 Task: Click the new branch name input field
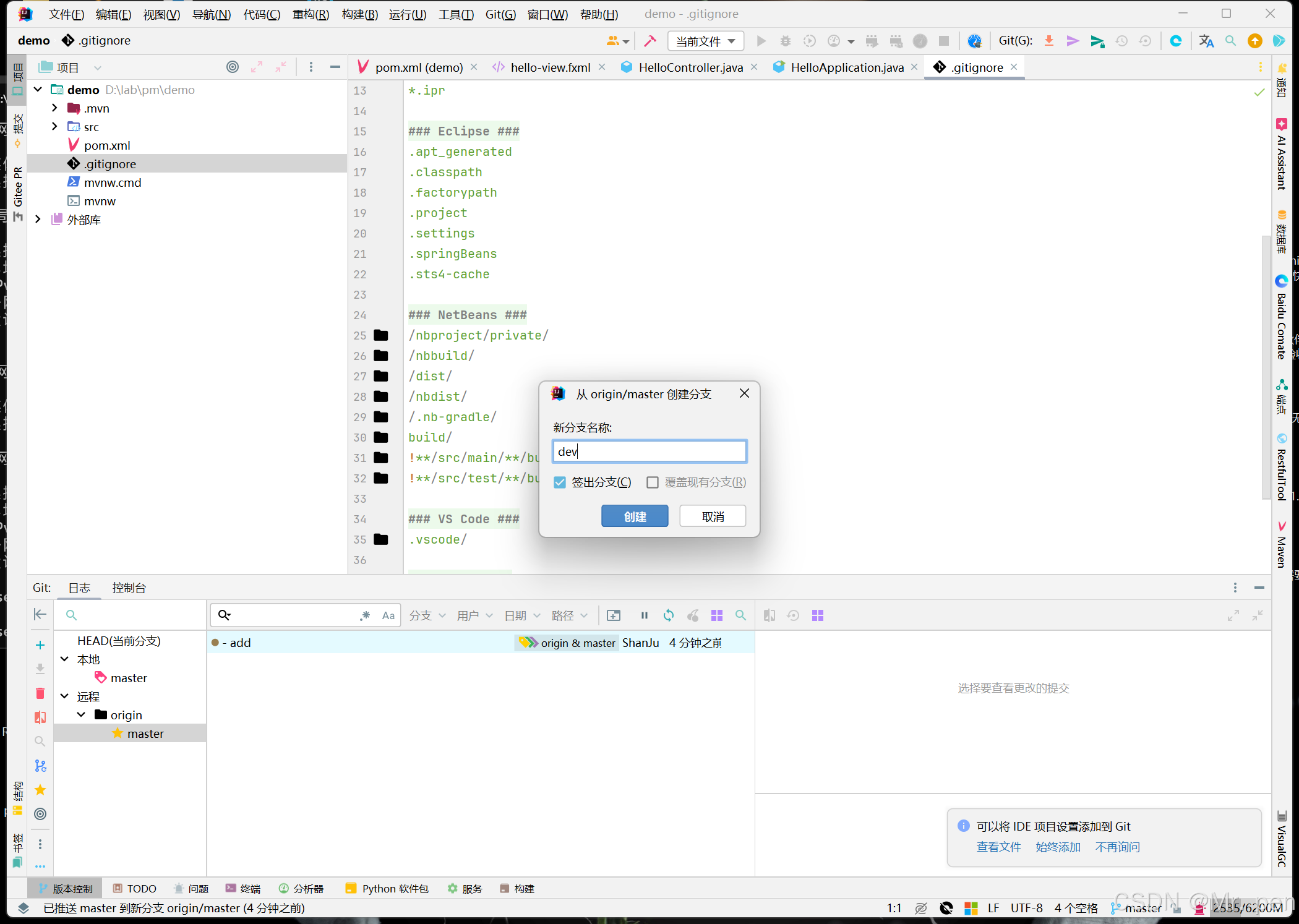click(x=649, y=451)
